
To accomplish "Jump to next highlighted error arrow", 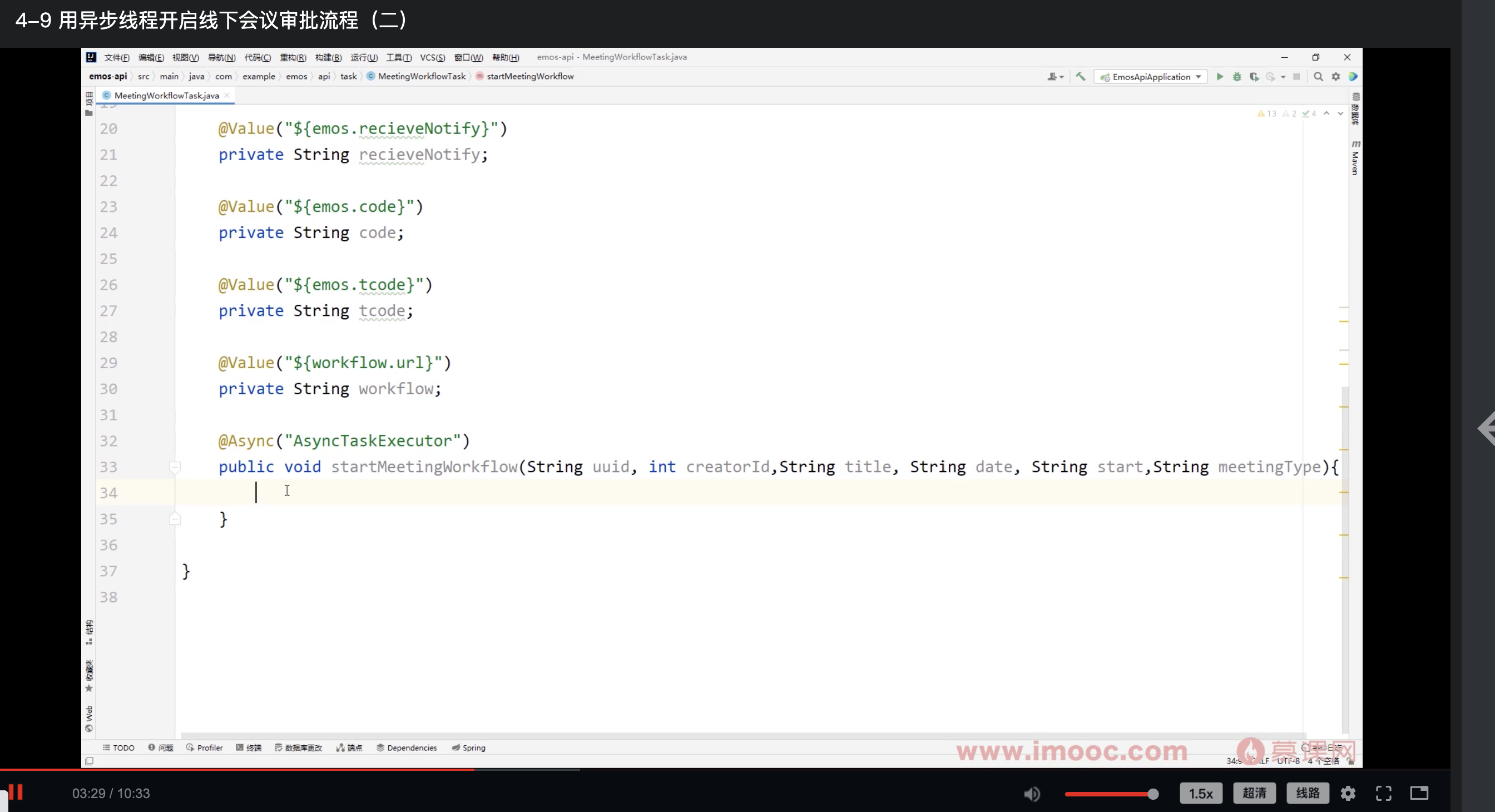I will point(1340,114).
